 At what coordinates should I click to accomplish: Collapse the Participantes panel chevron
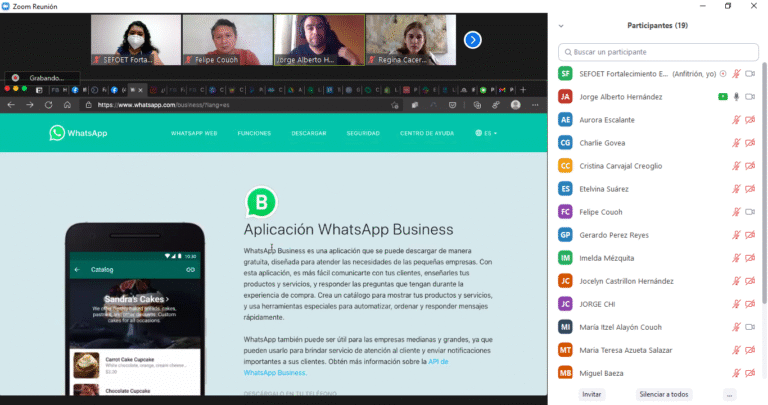click(x=562, y=26)
